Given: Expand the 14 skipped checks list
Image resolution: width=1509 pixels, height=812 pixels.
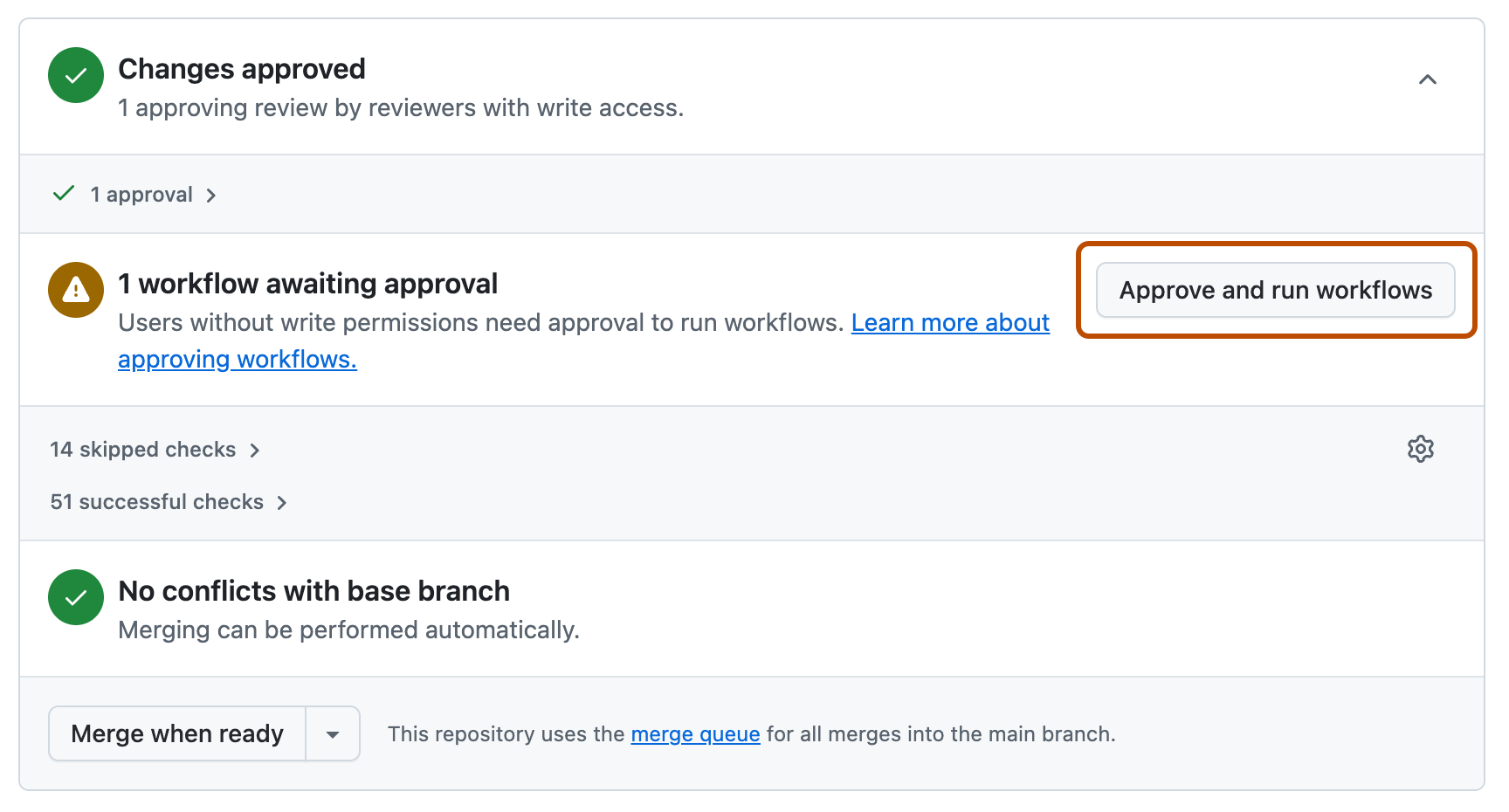Looking at the screenshot, I should pos(254,450).
